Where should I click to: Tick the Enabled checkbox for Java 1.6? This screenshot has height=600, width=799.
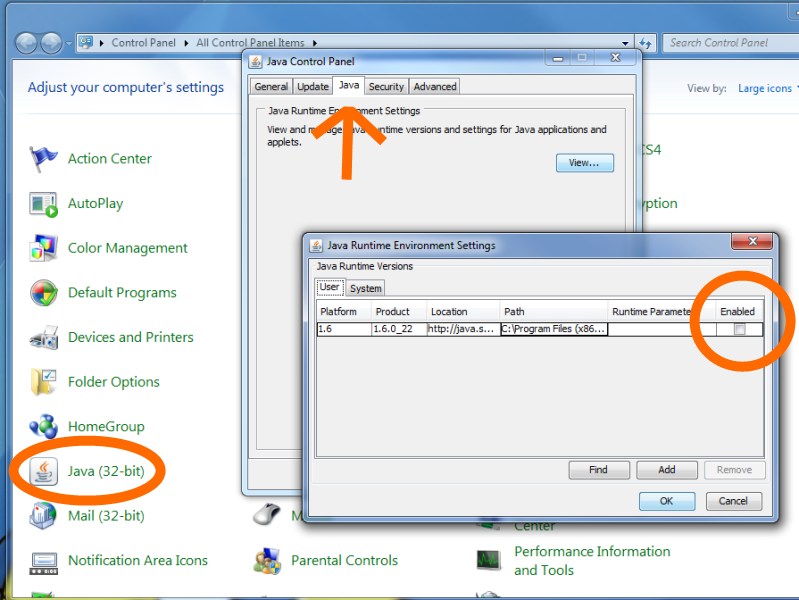739,329
